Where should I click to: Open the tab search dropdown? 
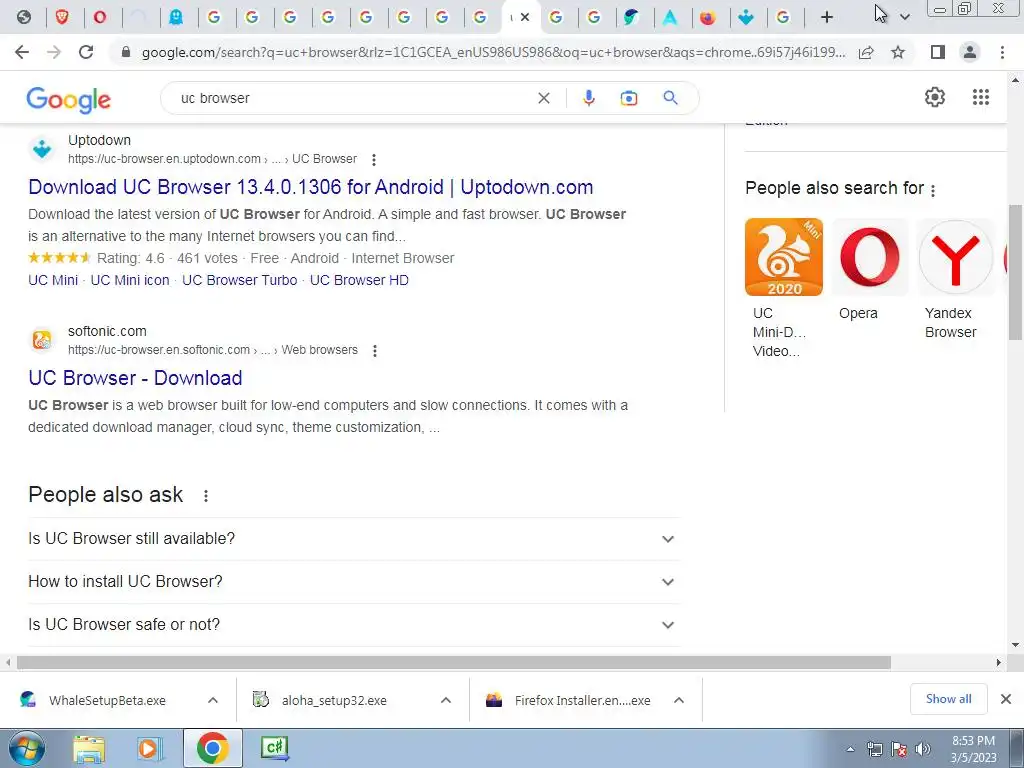904,17
